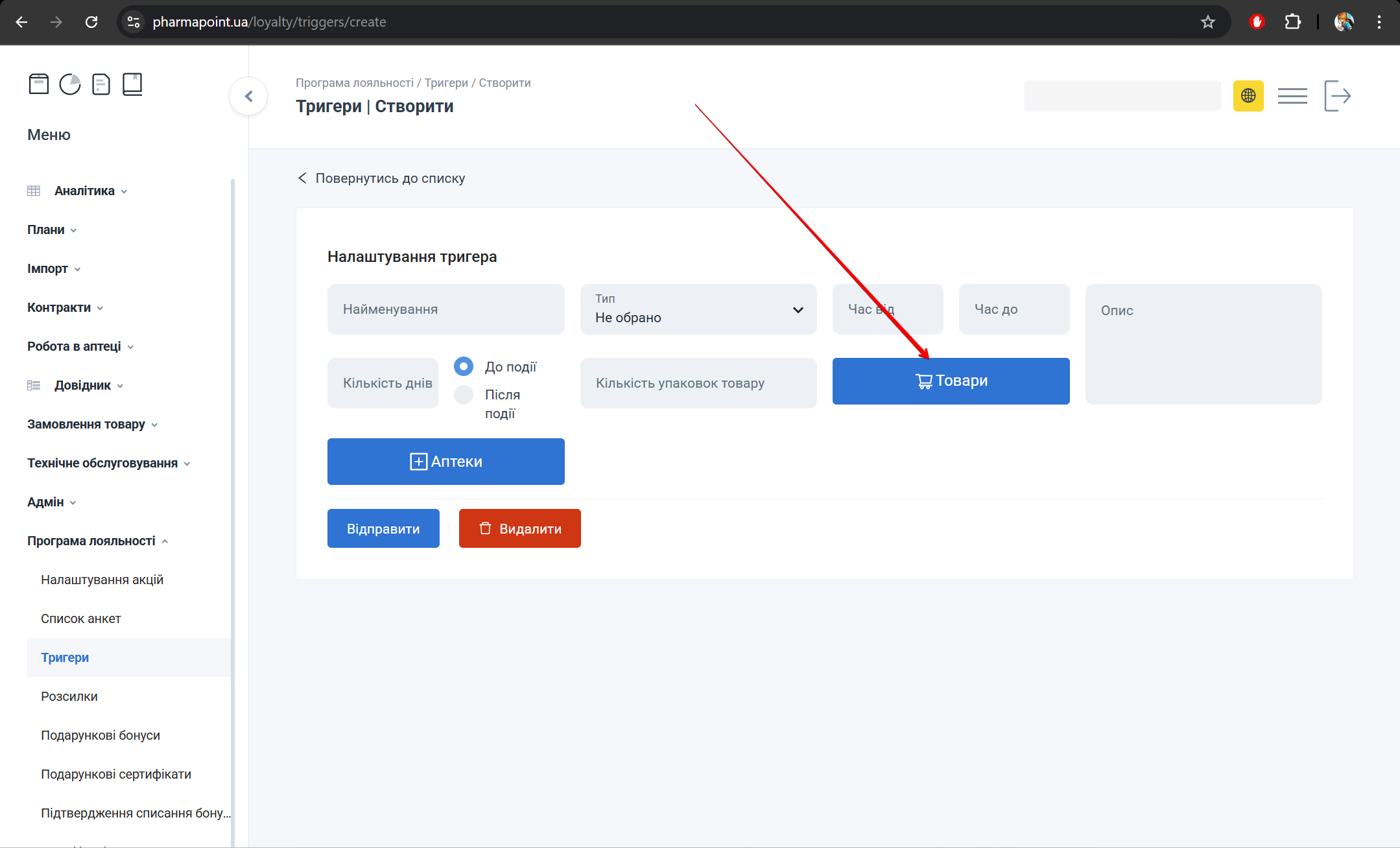Expand the 'Аналітика' menu section
The width and height of the screenshot is (1400, 848).
(x=84, y=191)
